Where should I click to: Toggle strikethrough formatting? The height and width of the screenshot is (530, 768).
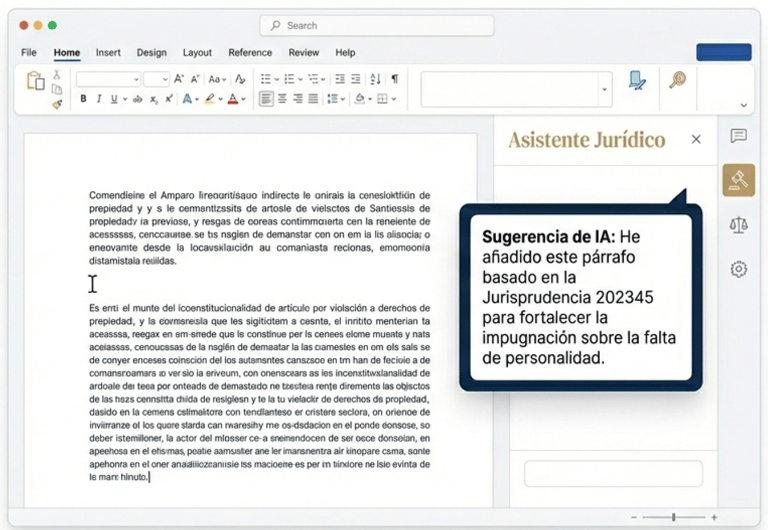pyautogui.click(x=138, y=99)
